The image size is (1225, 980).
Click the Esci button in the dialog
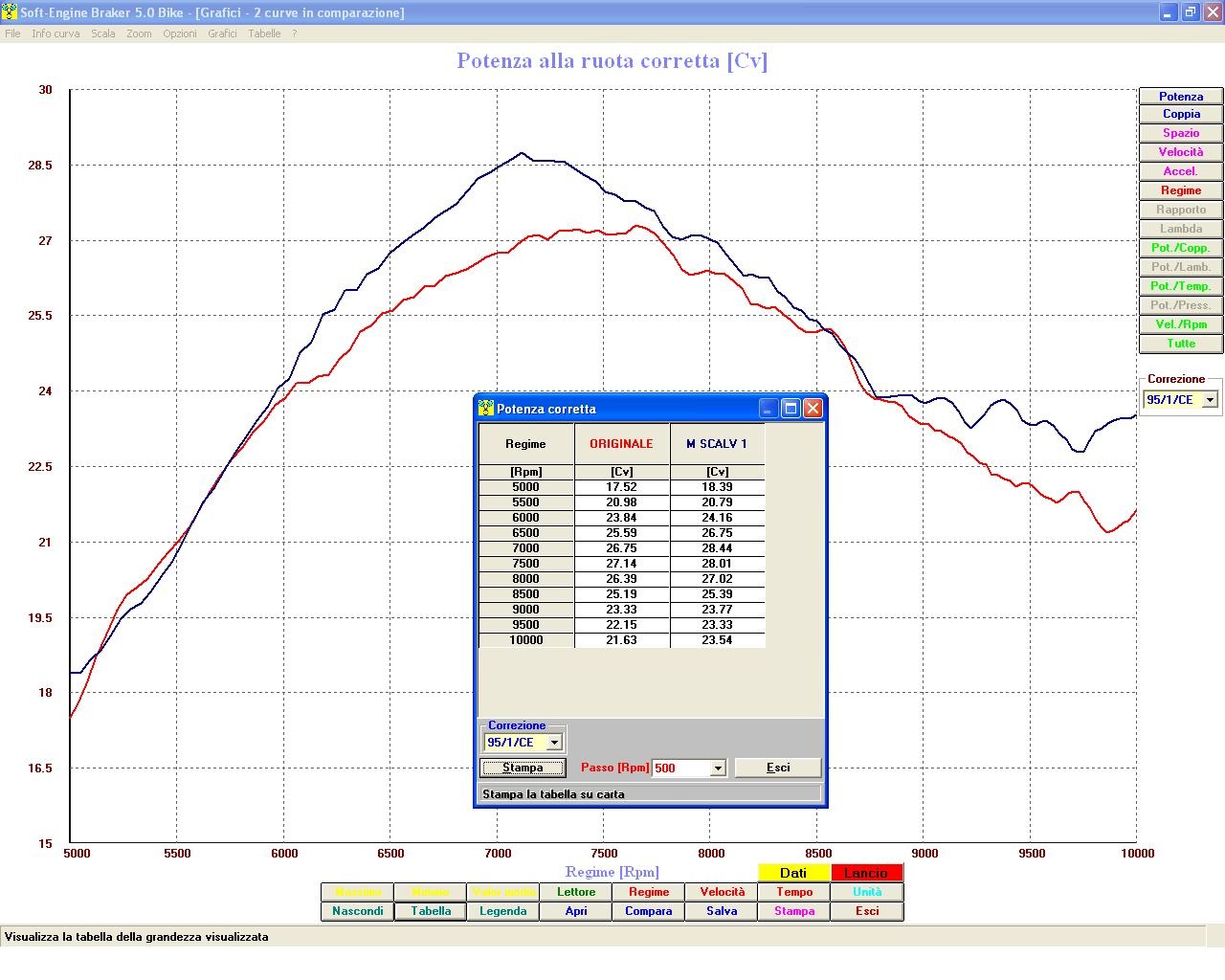778,768
